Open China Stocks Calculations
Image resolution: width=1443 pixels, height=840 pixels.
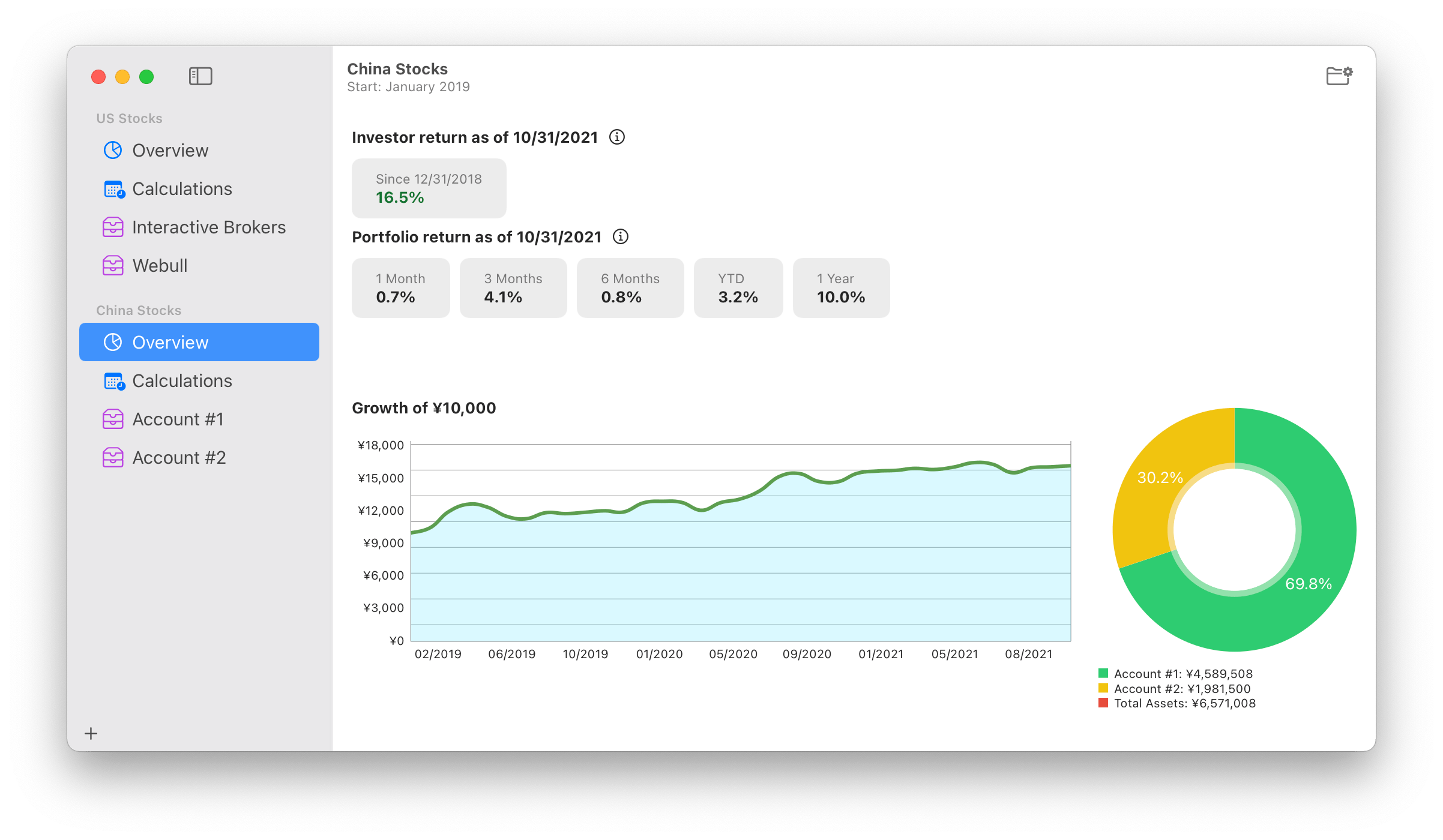coord(182,381)
